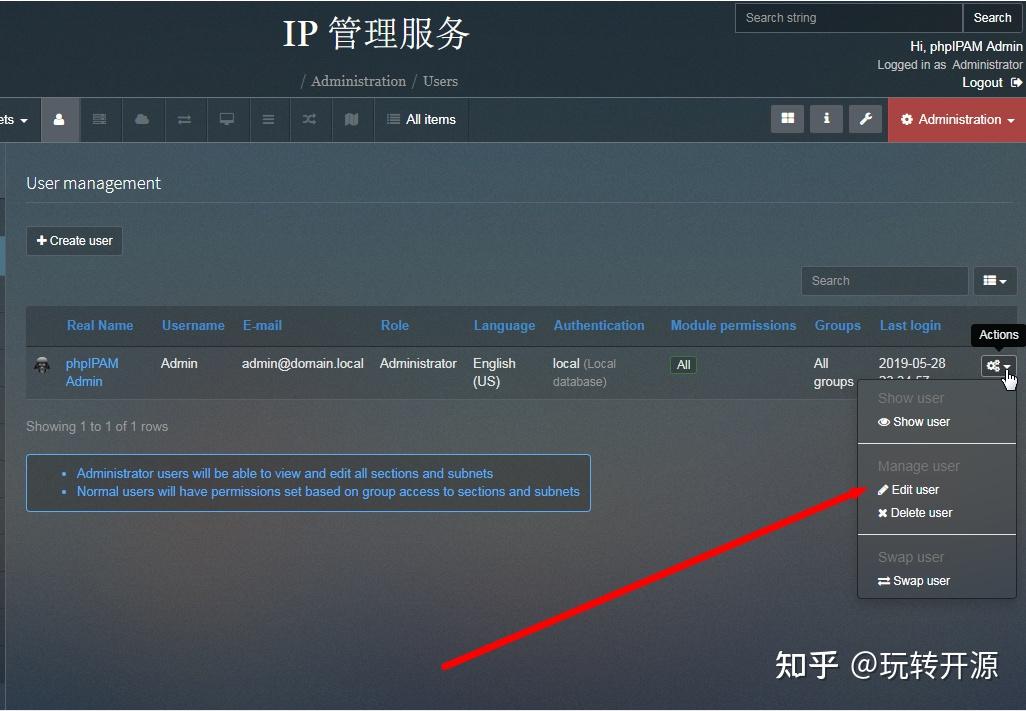Select the Users toolbar icon
Viewport: 1026px width, 711px height.
click(59, 119)
